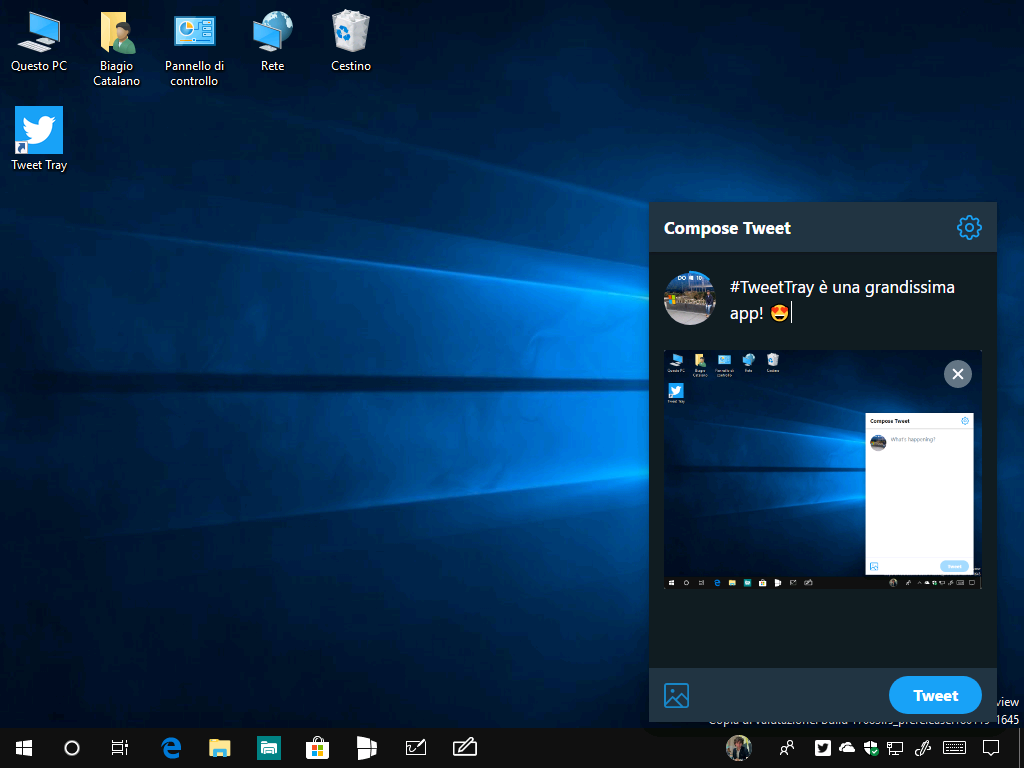The height and width of the screenshot is (768, 1024).
Task: Click the profile avatar in Compose Tweet
Action: coord(690,298)
